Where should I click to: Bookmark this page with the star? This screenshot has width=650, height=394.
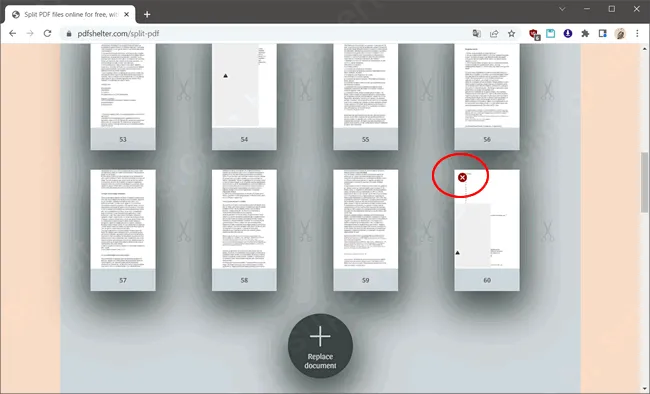[x=512, y=34]
